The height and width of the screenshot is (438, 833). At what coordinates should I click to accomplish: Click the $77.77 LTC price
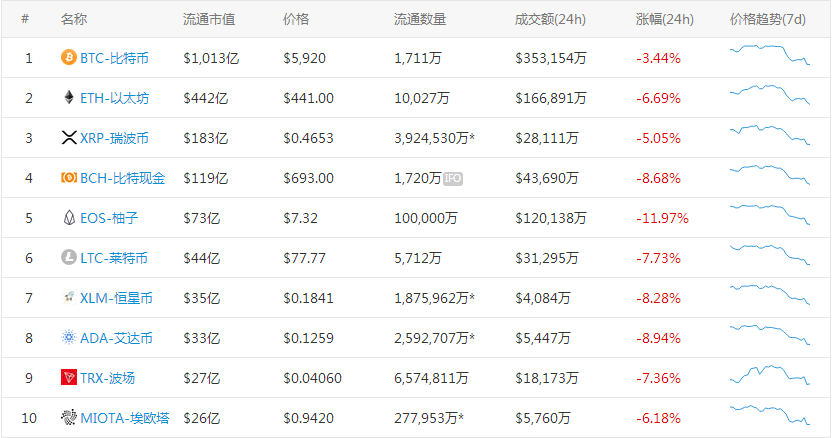304,258
